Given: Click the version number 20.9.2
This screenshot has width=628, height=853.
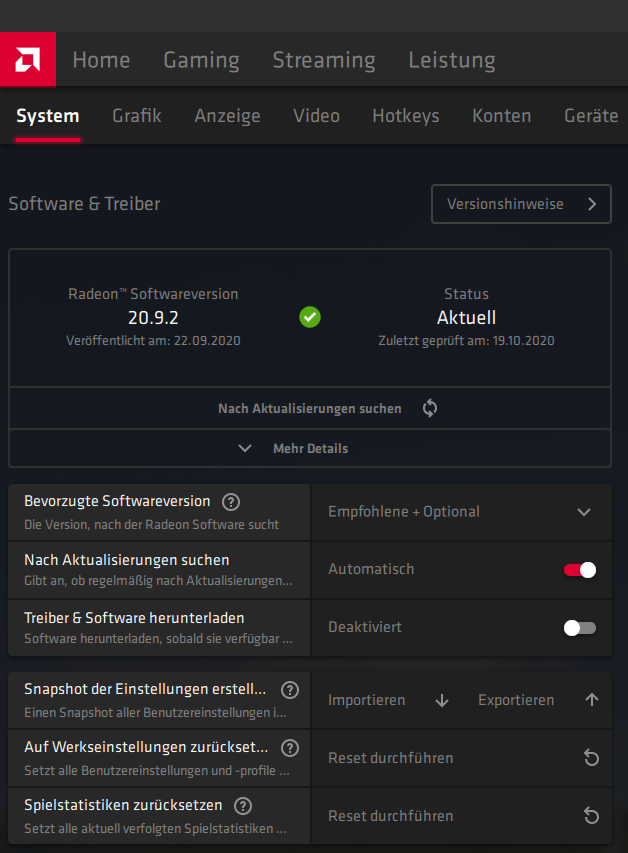Looking at the screenshot, I should coord(153,318).
